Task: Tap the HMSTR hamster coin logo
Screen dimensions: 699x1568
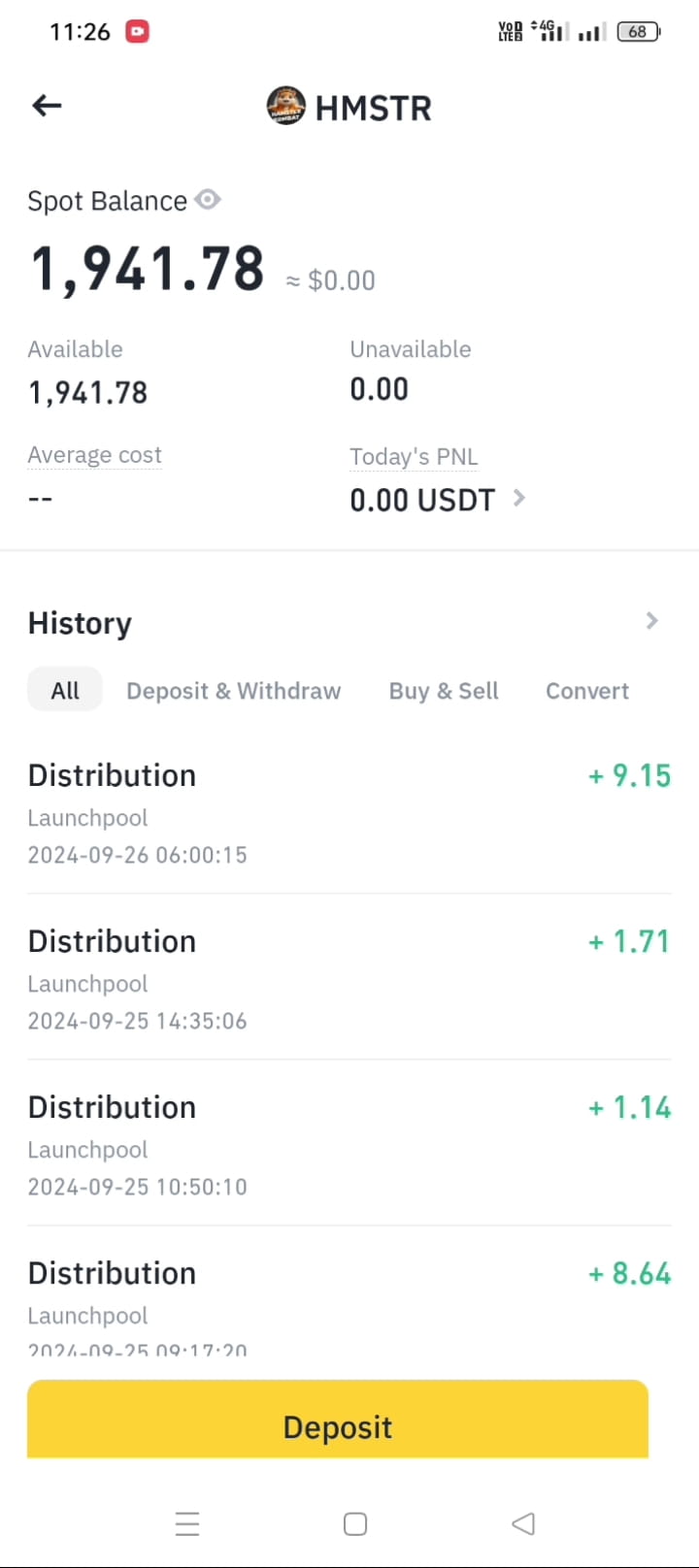Action: click(x=285, y=106)
